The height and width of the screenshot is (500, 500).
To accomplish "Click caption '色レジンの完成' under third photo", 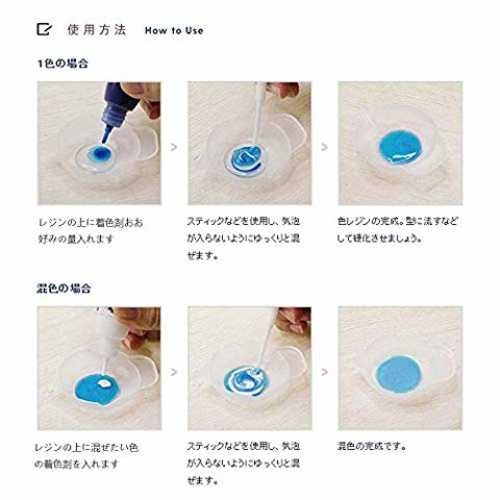I will pos(397,230).
